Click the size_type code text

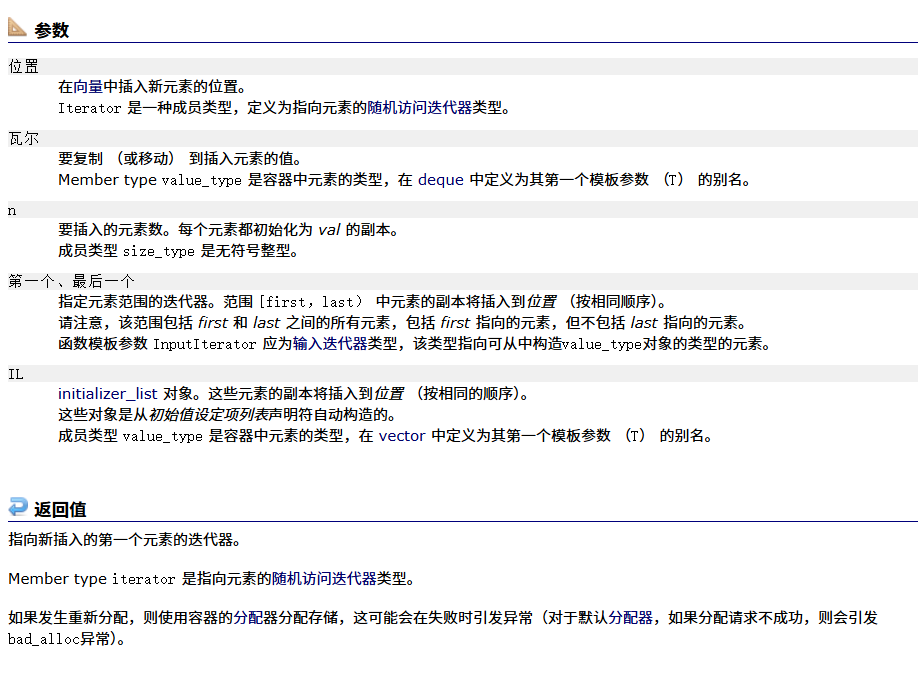point(159,251)
